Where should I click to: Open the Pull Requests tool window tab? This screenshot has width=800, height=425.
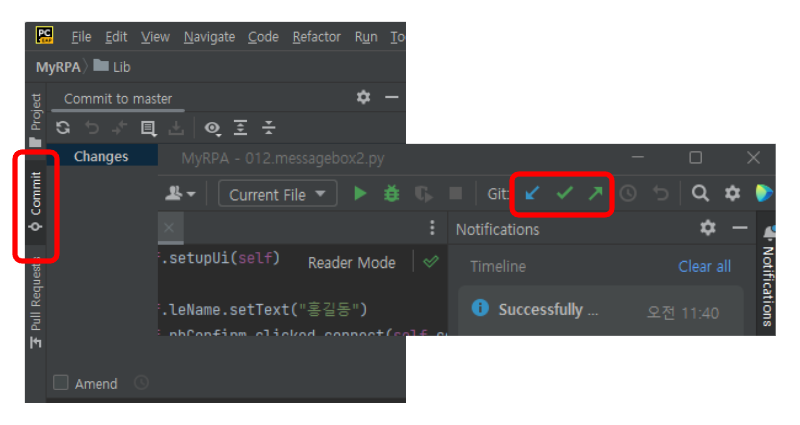tap(35, 302)
